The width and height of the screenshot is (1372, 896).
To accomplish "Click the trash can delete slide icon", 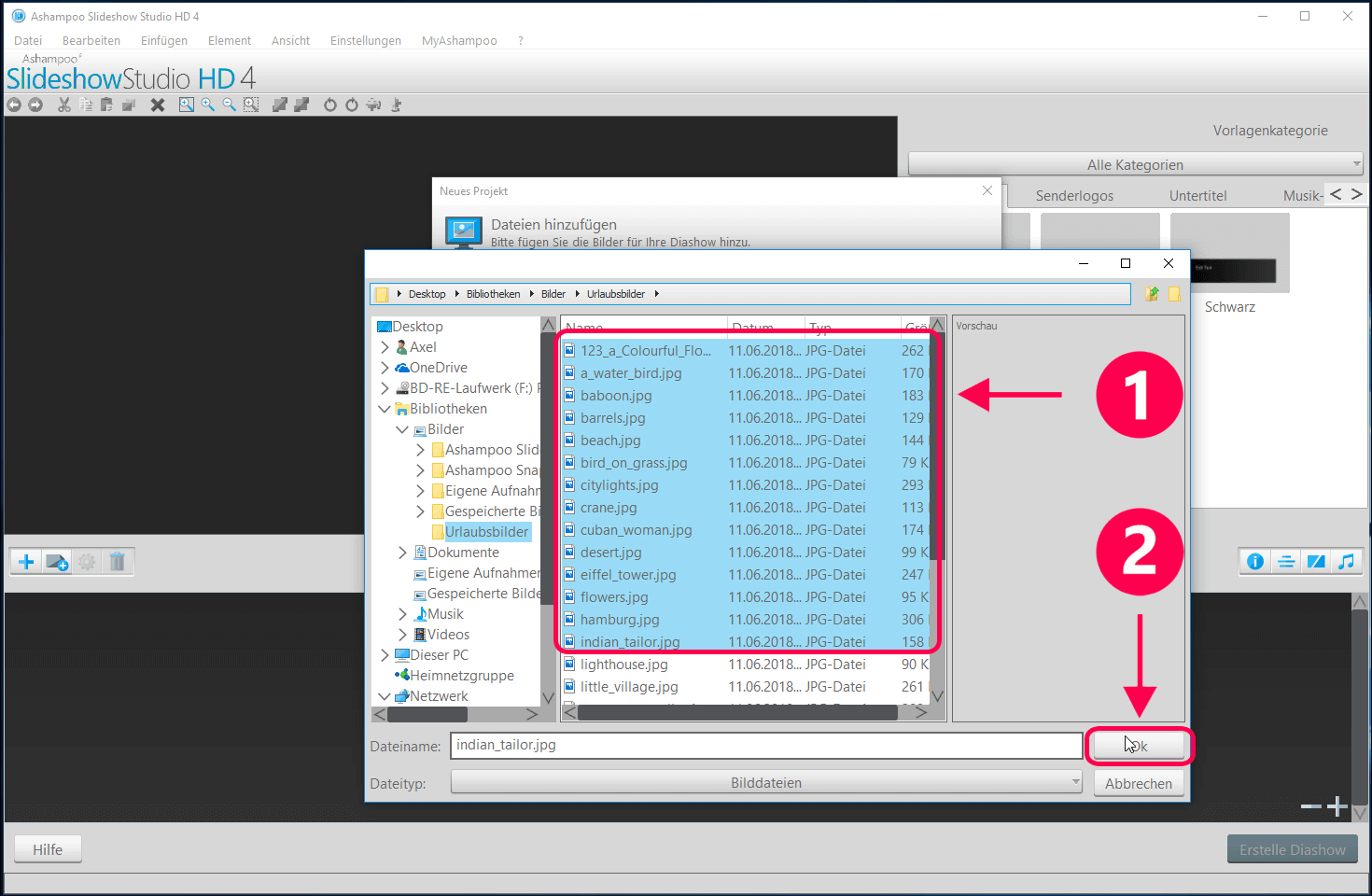I will coord(117,562).
